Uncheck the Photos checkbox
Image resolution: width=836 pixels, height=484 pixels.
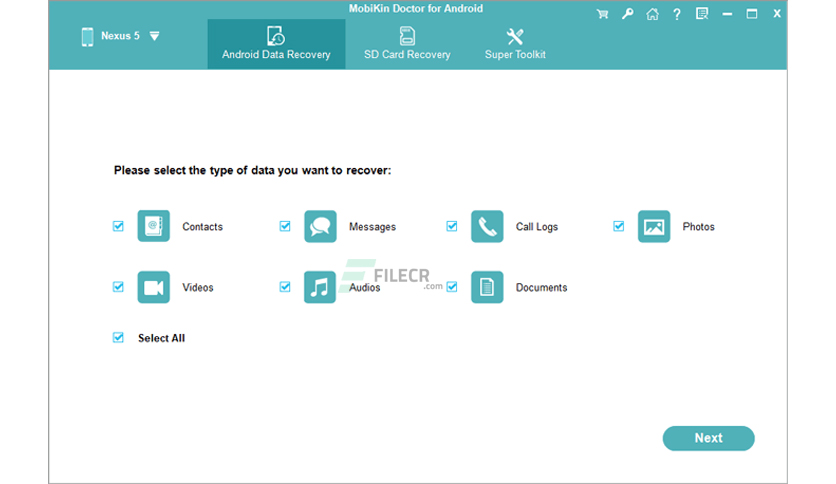pyautogui.click(x=618, y=226)
